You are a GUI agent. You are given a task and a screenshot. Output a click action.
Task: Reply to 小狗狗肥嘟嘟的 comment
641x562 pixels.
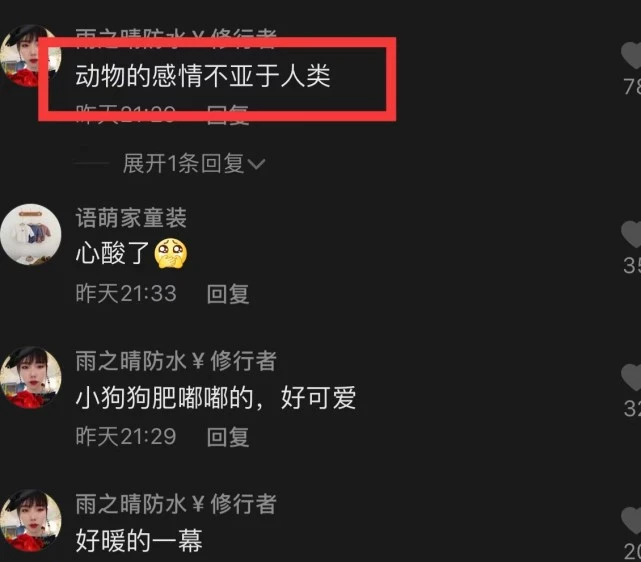tap(228, 437)
